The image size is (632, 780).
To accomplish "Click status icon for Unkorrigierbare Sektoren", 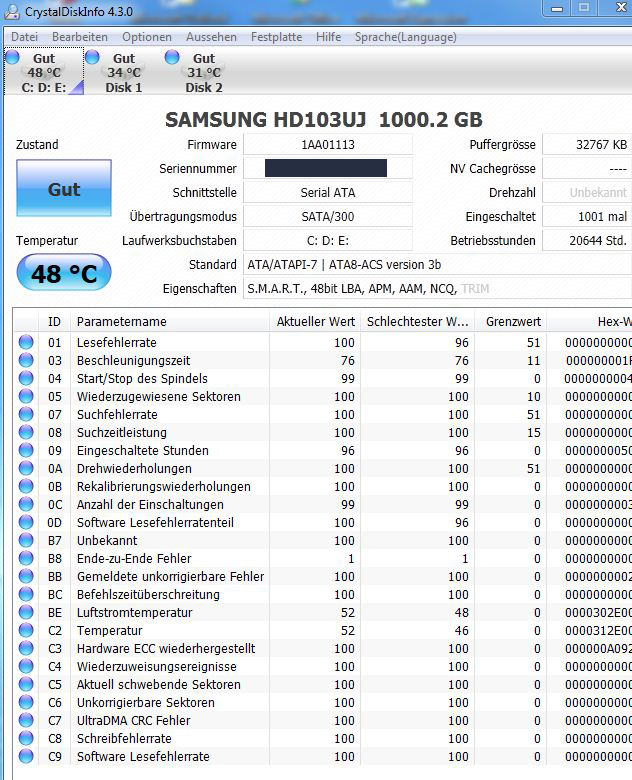I will click(x=26, y=702).
